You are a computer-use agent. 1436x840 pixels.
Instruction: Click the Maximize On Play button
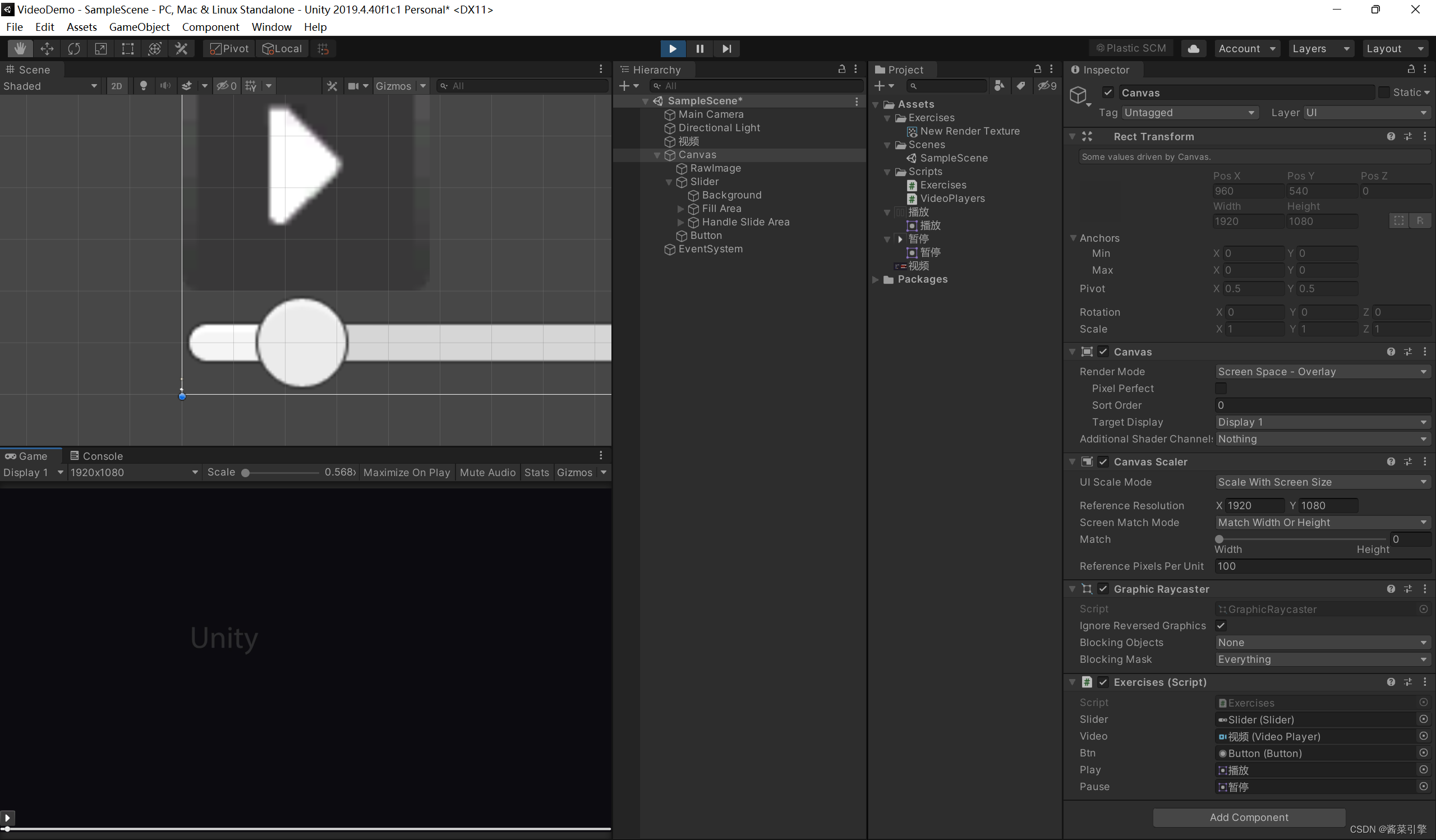[x=406, y=472]
